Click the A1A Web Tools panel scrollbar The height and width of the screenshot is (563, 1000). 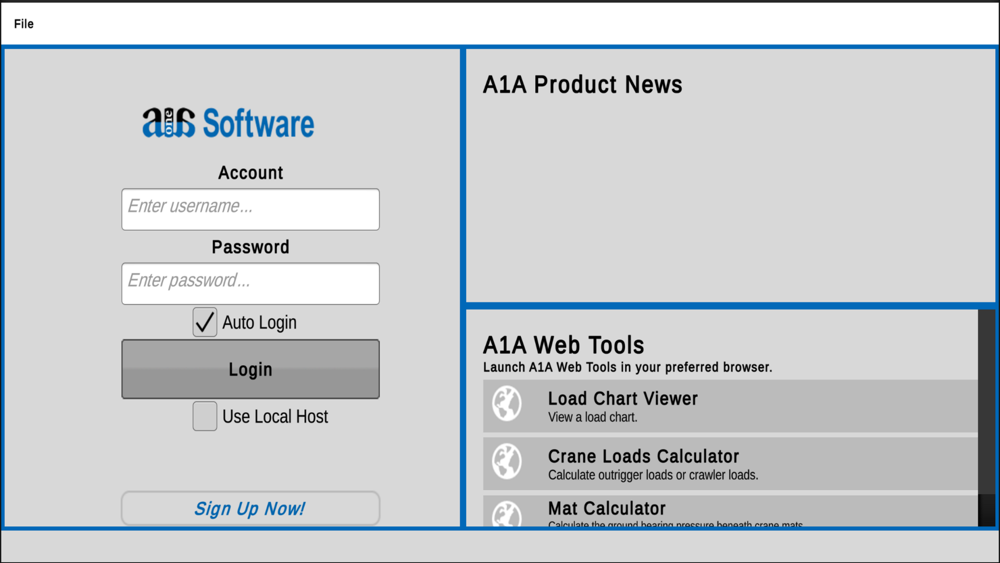pos(987,418)
